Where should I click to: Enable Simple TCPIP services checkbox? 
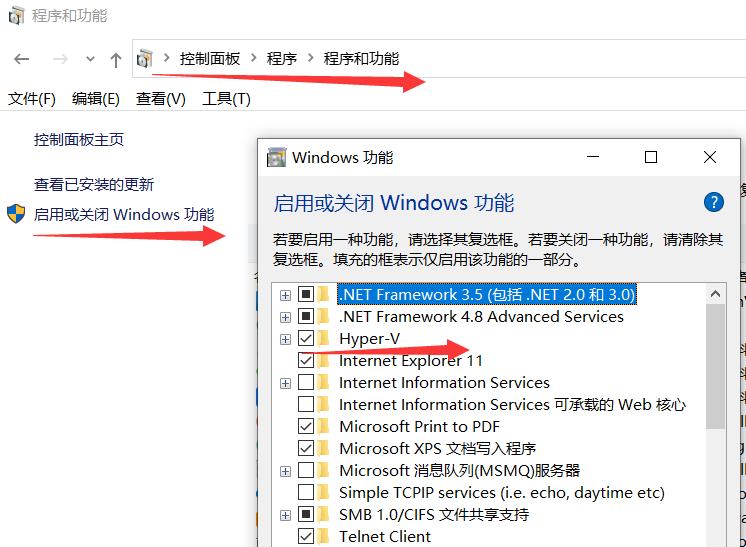pyautogui.click(x=306, y=492)
